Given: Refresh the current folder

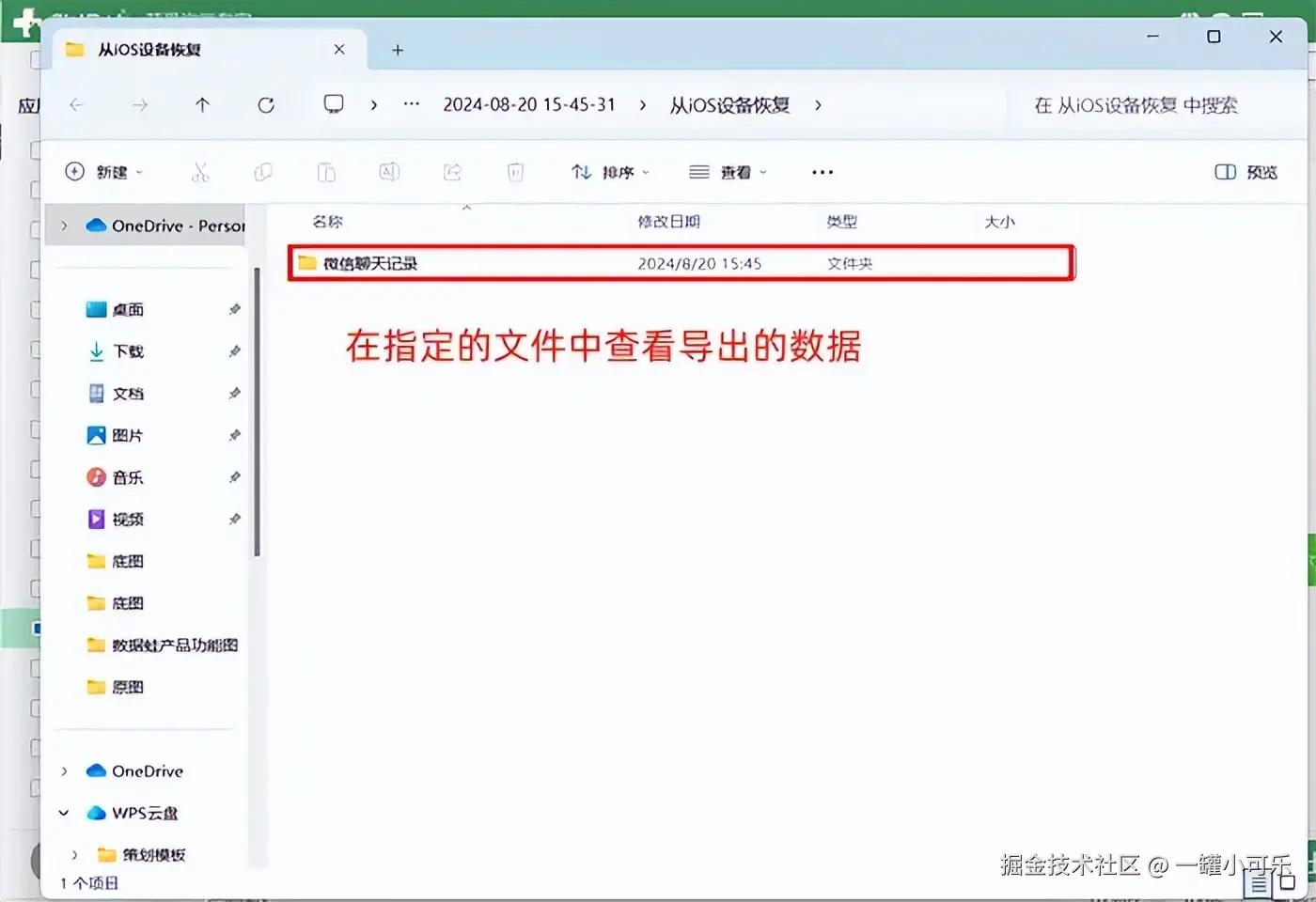Looking at the screenshot, I should (x=266, y=105).
